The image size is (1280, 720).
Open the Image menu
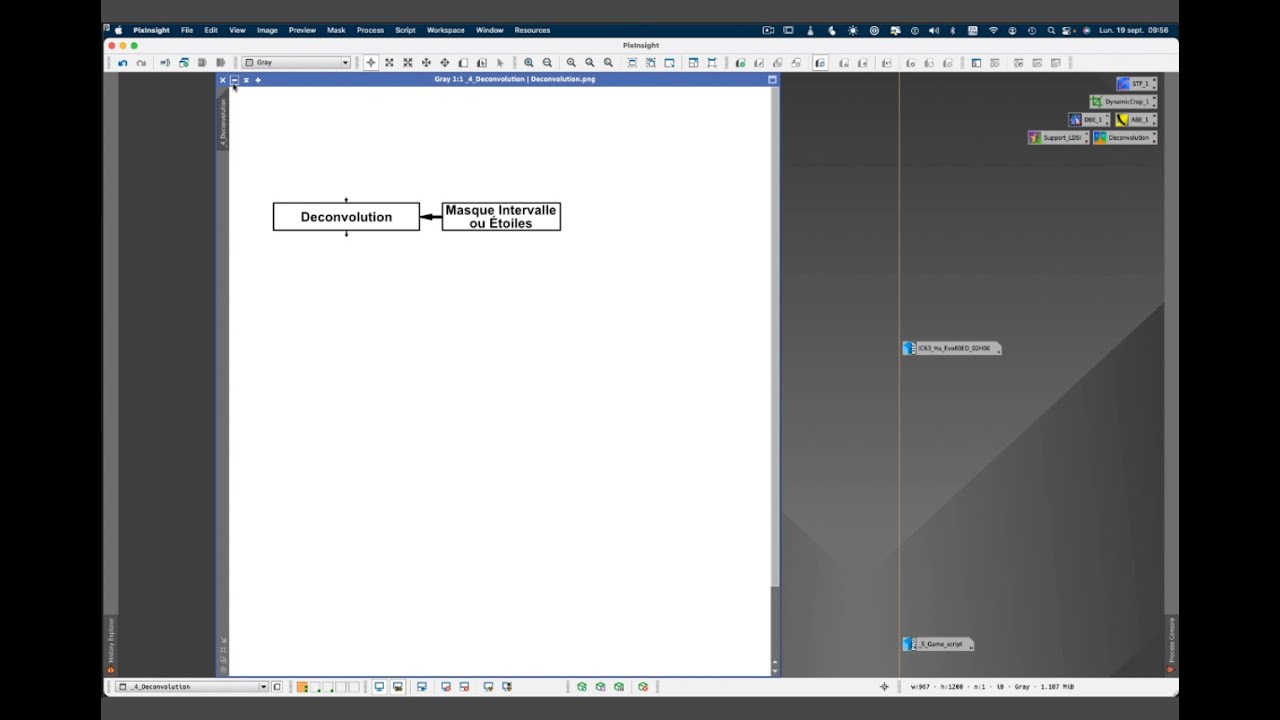tap(267, 30)
